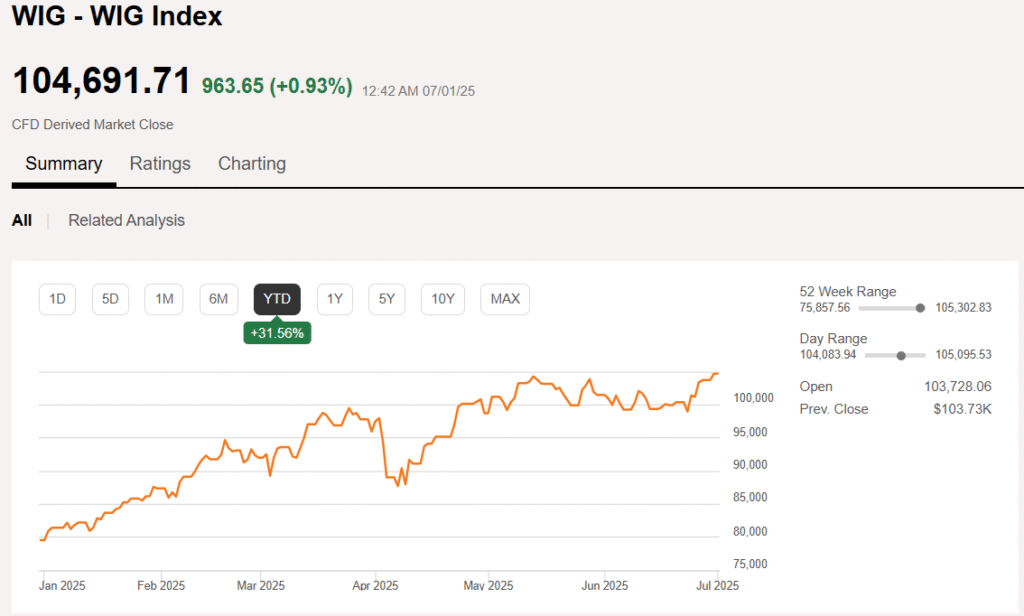Image resolution: width=1024 pixels, height=616 pixels.
Task: Click the YTD range button
Action: [277, 299]
